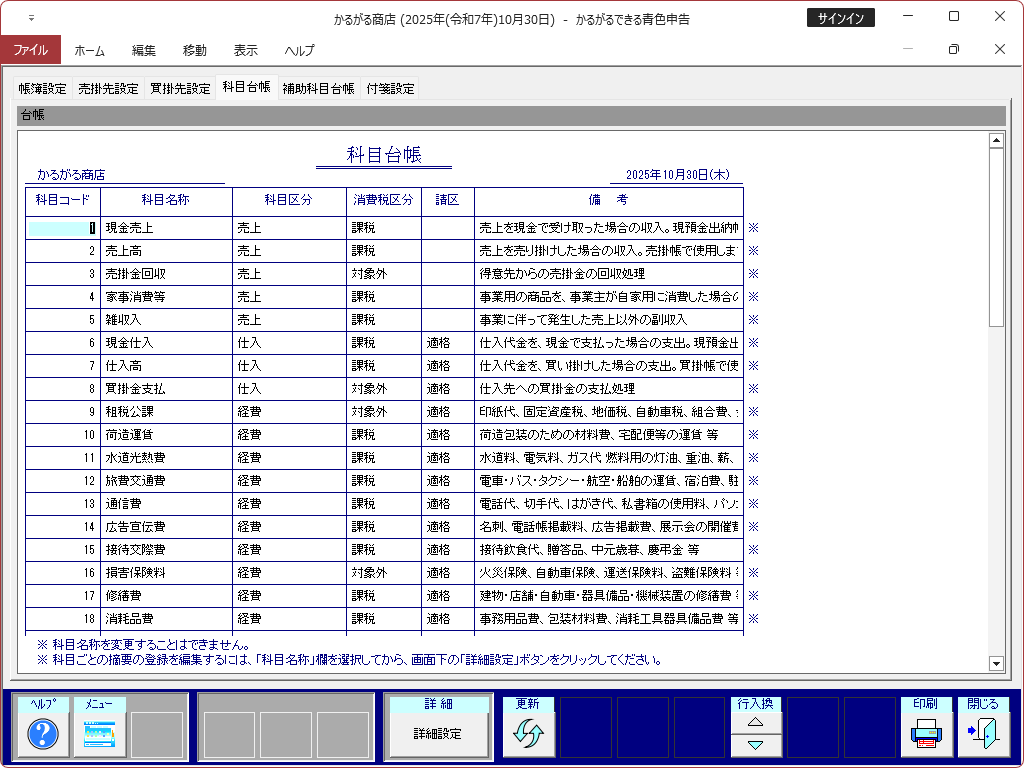Open the ヘルプ menu in menu bar

pyautogui.click(x=299, y=50)
